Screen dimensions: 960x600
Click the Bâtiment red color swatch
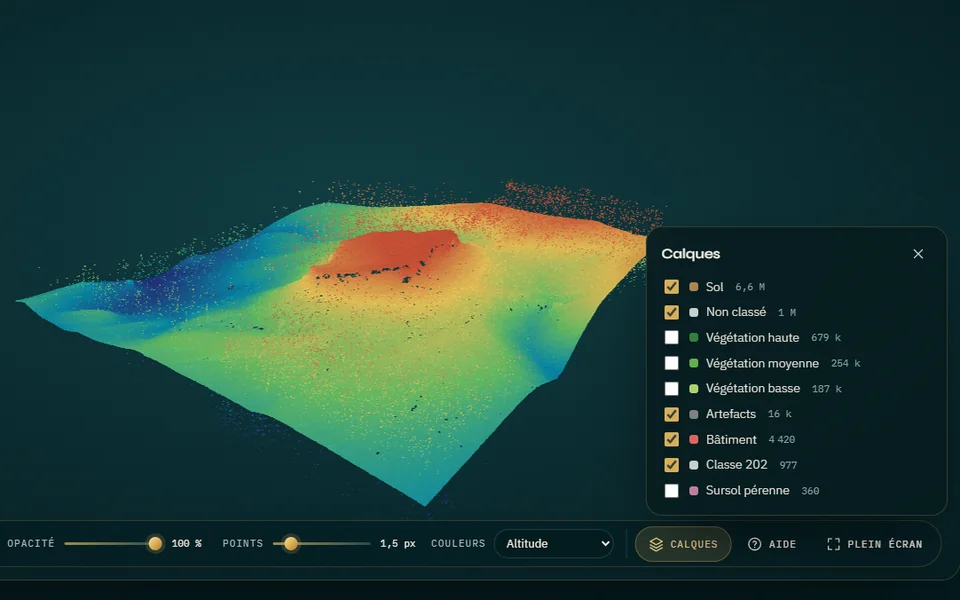tap(694, 440)
